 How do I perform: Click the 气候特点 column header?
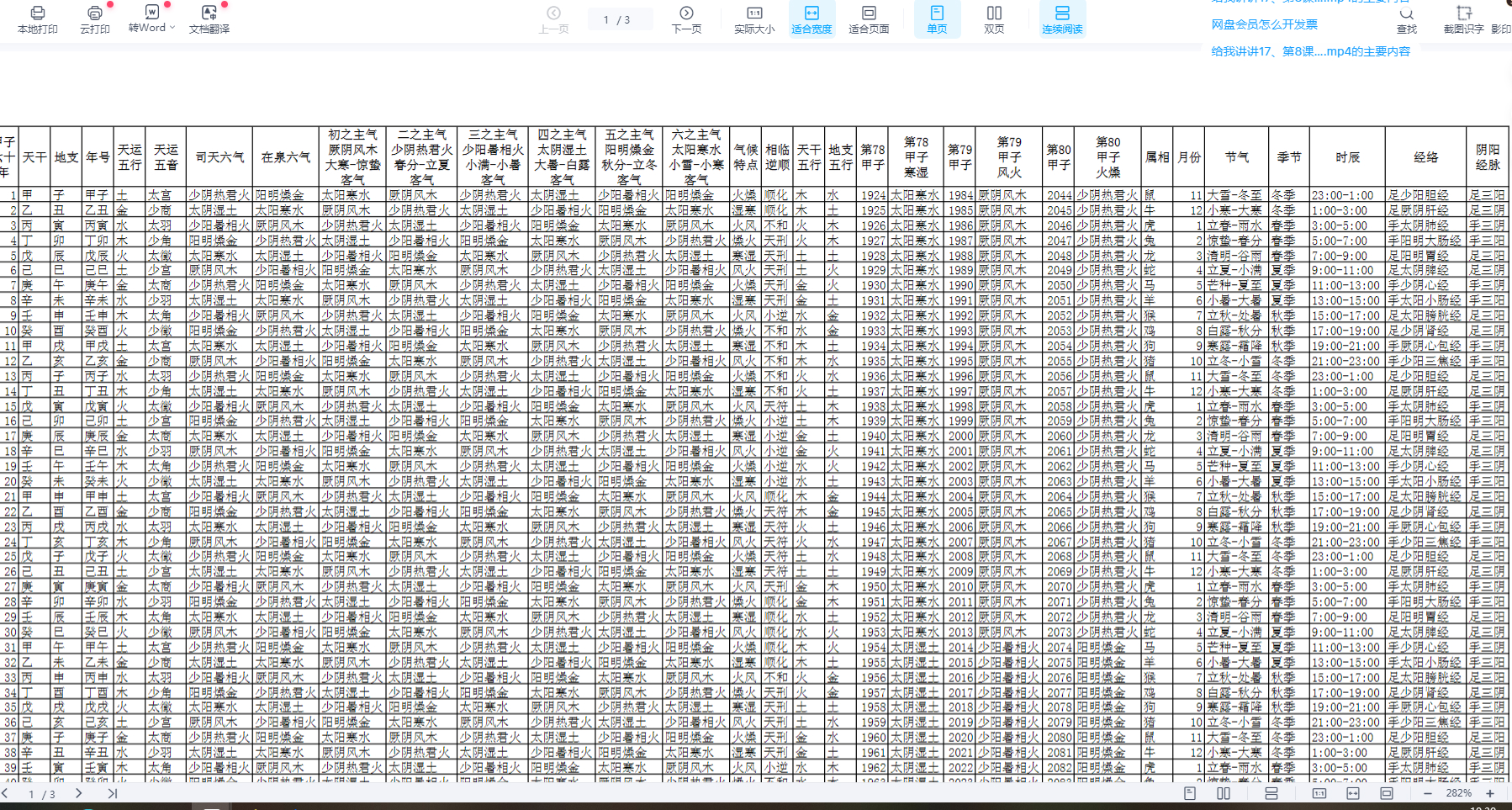coord(746,157)
